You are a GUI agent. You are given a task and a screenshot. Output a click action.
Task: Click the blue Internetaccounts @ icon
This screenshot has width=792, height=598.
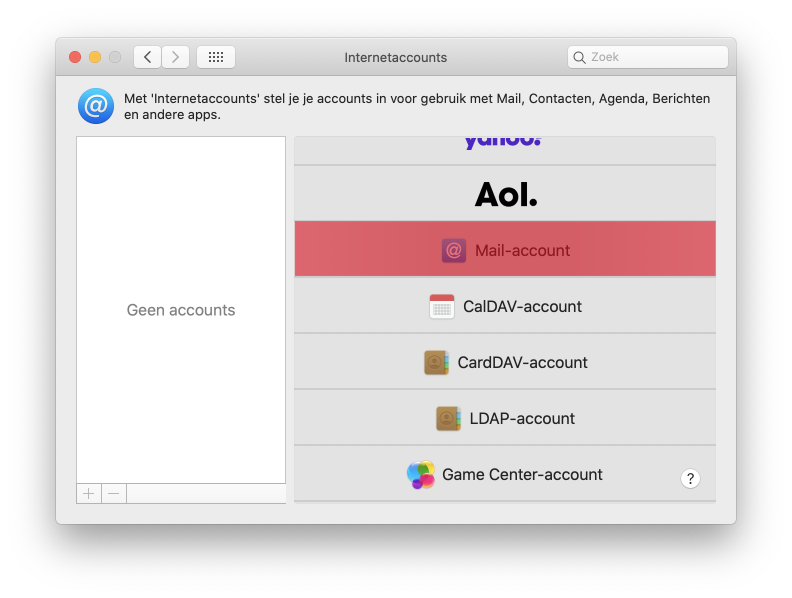(x=96, y=106)
